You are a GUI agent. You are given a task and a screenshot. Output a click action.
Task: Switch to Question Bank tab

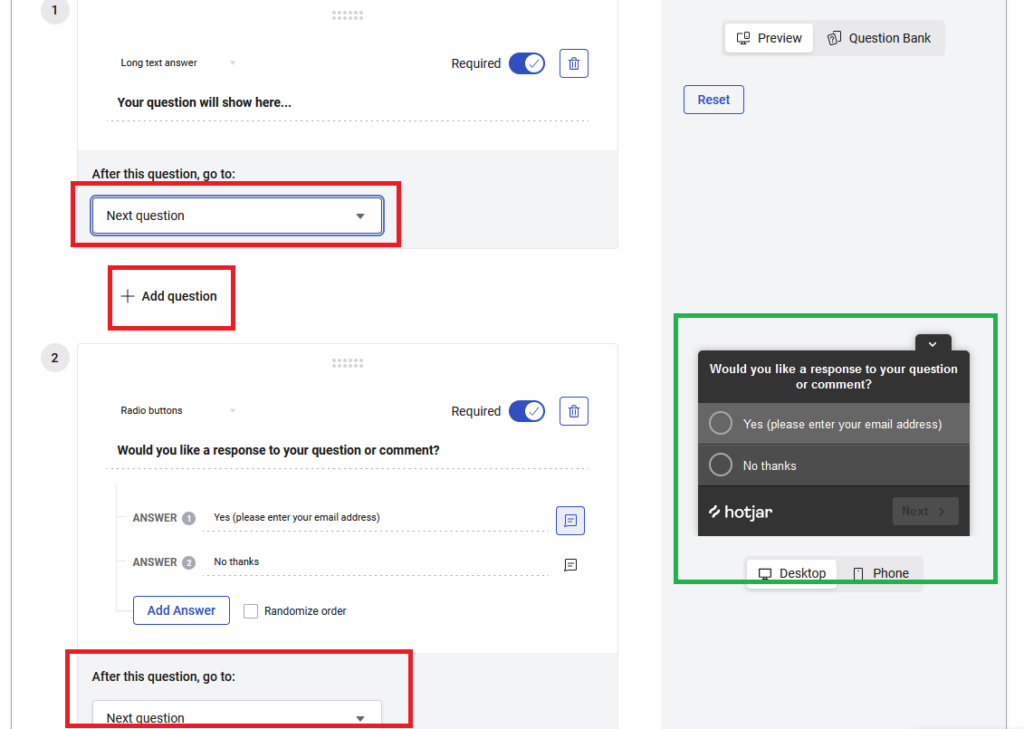click(879, 38)
